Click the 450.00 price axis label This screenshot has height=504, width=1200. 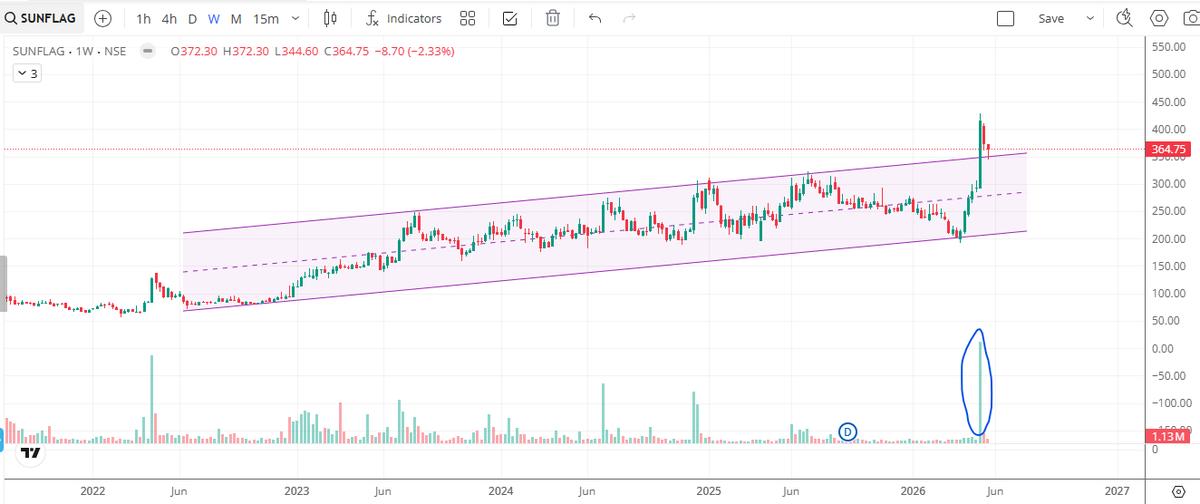coord(1169,101)
